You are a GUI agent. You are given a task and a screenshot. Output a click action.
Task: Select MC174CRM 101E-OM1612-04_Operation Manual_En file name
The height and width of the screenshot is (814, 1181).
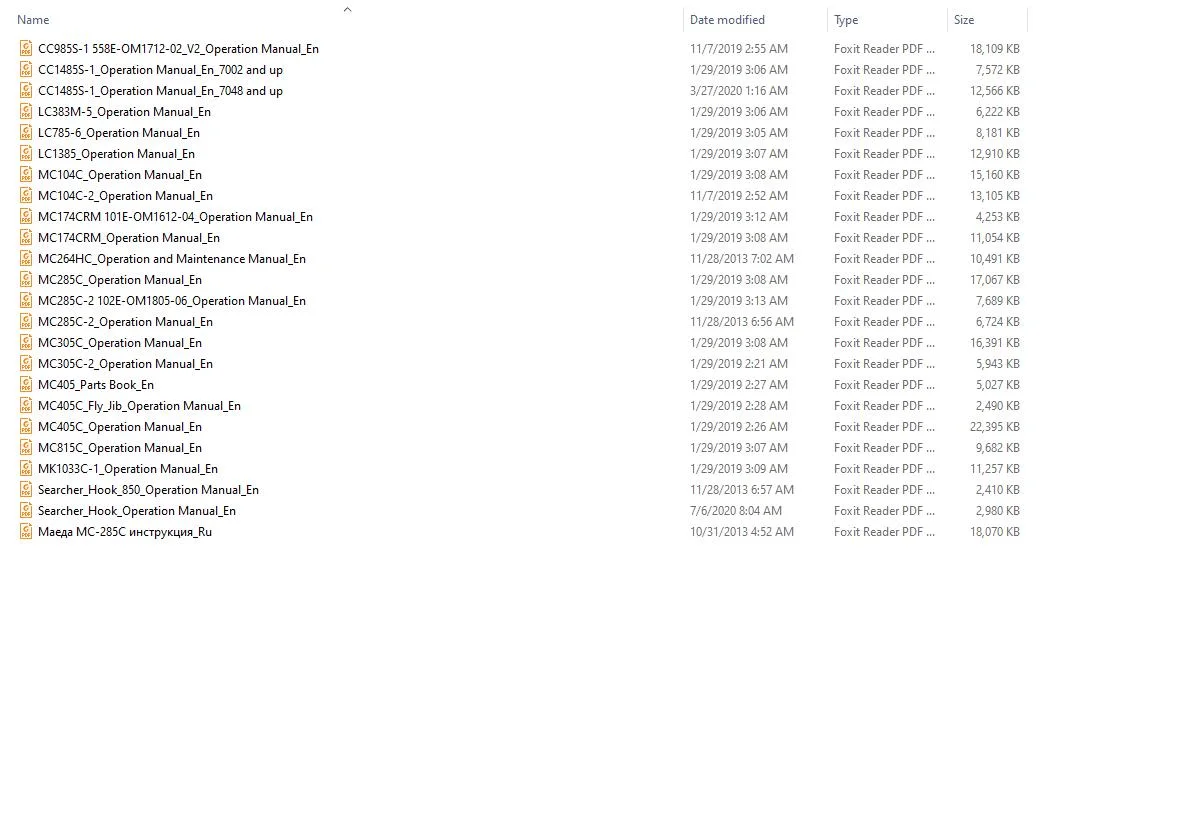175,217
